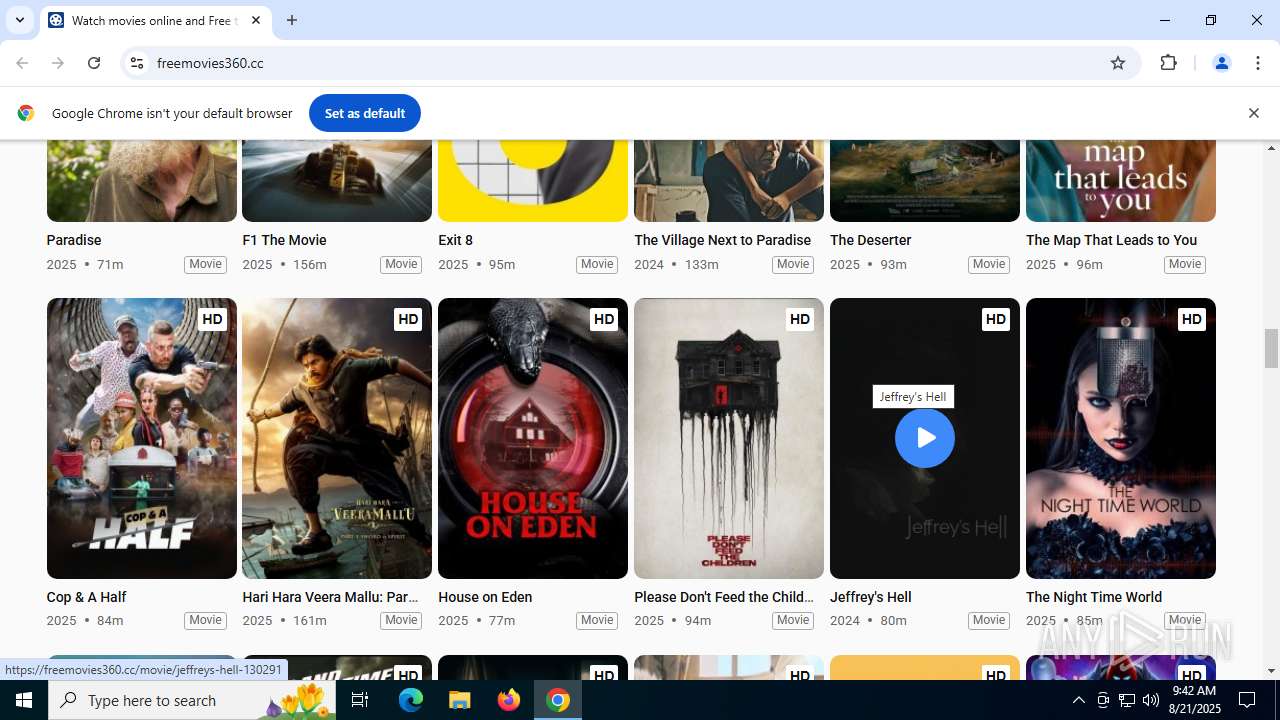Screen dimensions: 1280x720
Task: Click the Jeffrey's Hell title text
Action: coord(870,597)
